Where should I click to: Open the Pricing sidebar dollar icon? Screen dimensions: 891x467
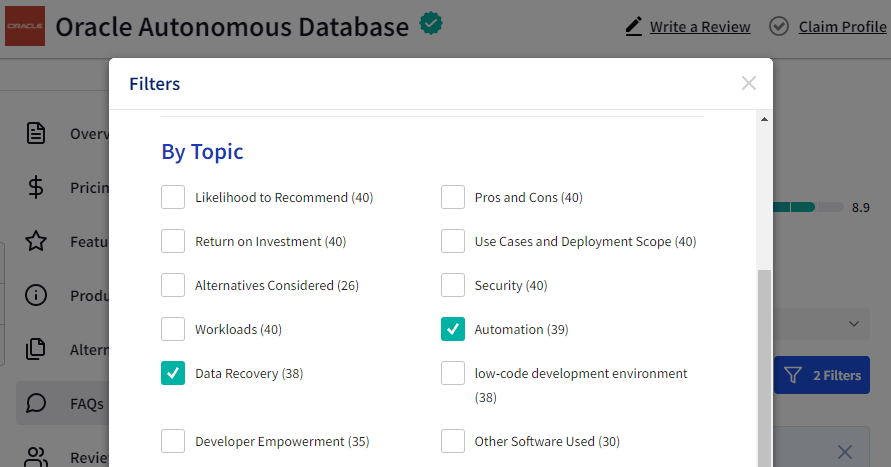(x=36, y=187)
